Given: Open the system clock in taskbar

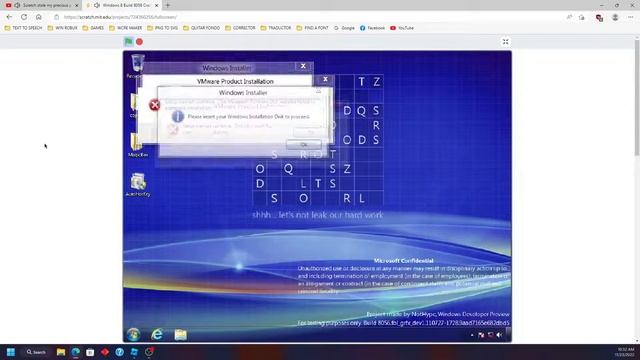Looking at the screenshot, I should point(625,352).
